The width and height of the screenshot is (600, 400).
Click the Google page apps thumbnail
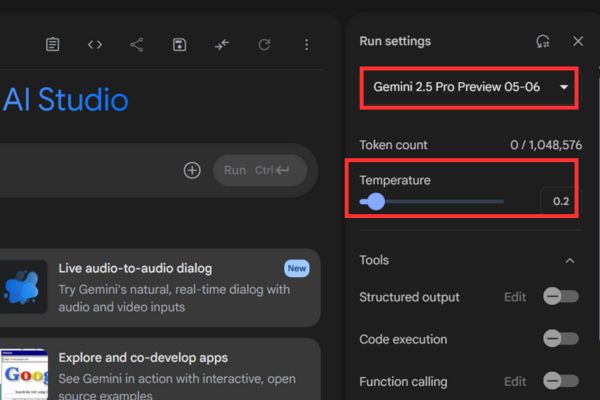click(24, 375)
